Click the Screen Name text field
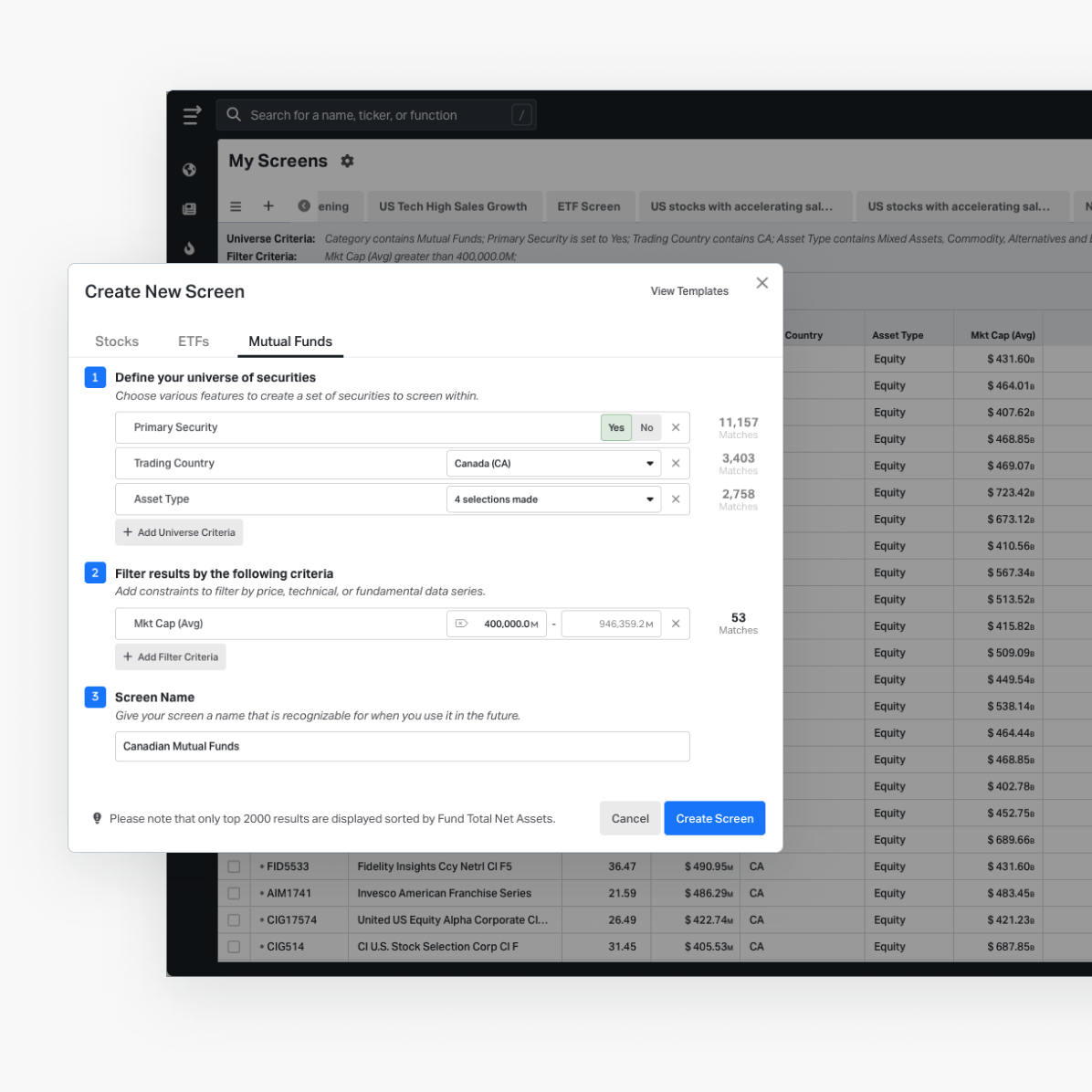 (x=402, y=746)
